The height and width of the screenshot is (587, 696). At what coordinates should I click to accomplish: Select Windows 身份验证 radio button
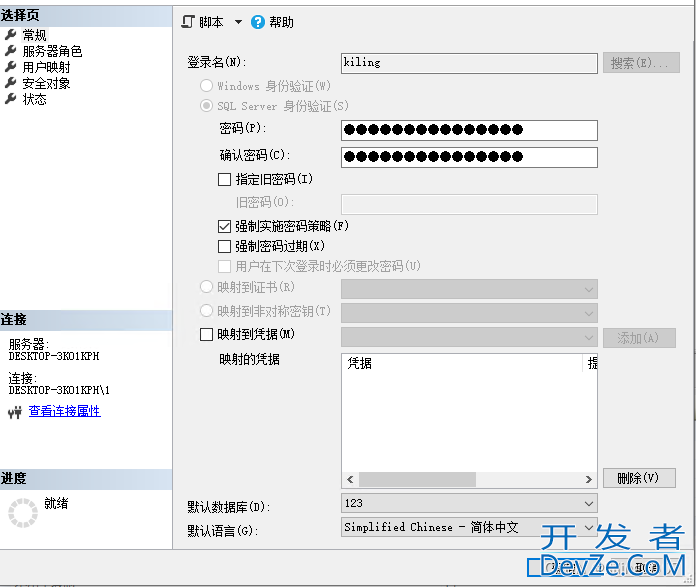(206, 85)
